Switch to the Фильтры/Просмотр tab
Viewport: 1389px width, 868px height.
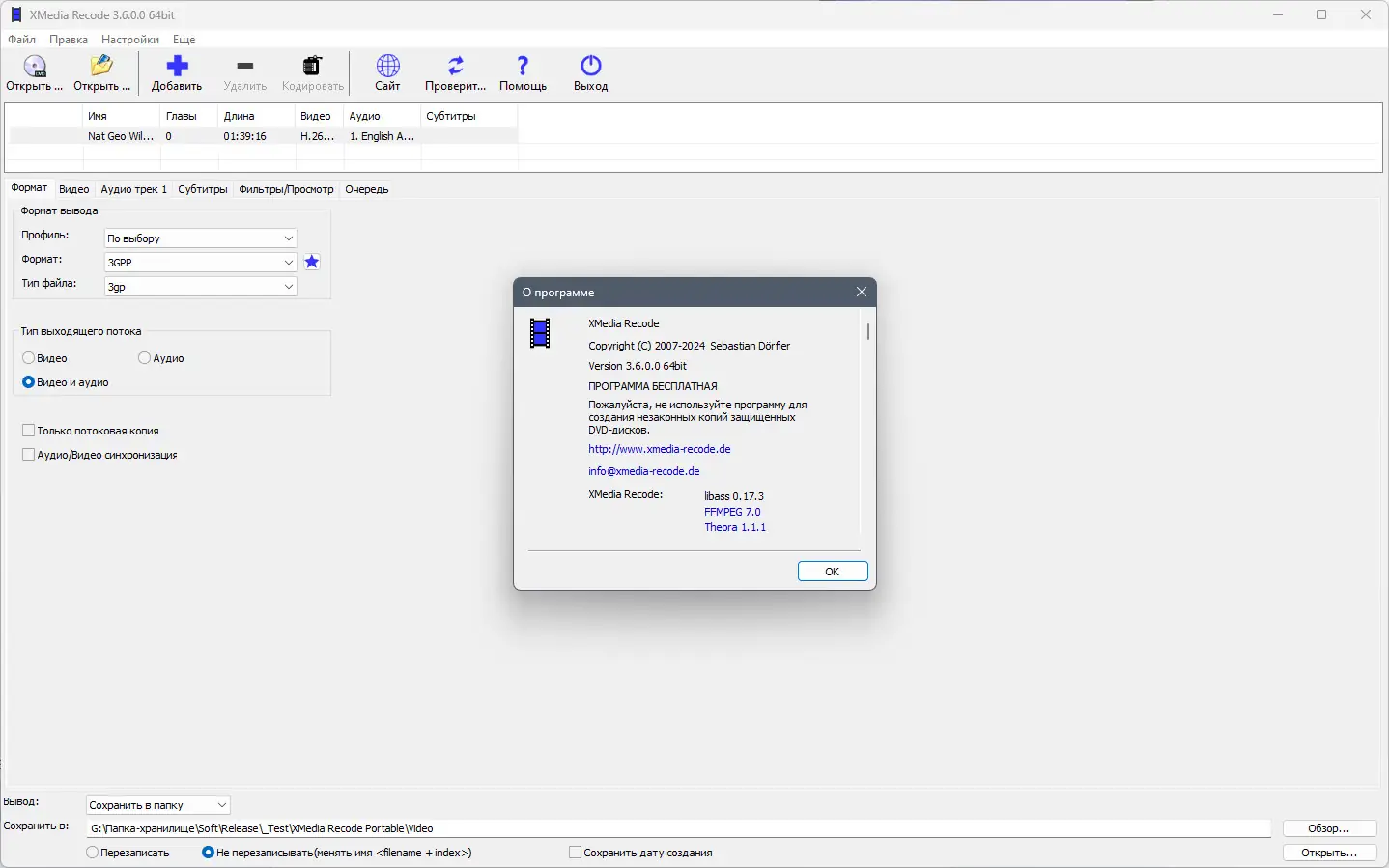[286, 189]
